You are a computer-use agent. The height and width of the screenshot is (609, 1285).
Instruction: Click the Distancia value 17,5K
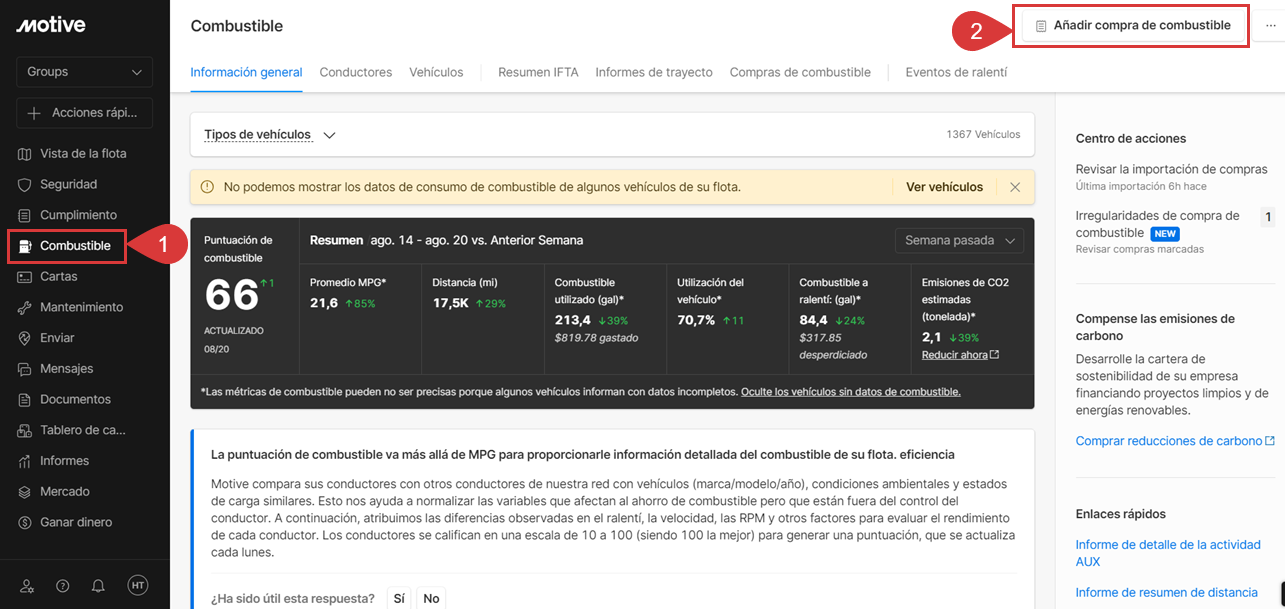(x=451, y=303)
